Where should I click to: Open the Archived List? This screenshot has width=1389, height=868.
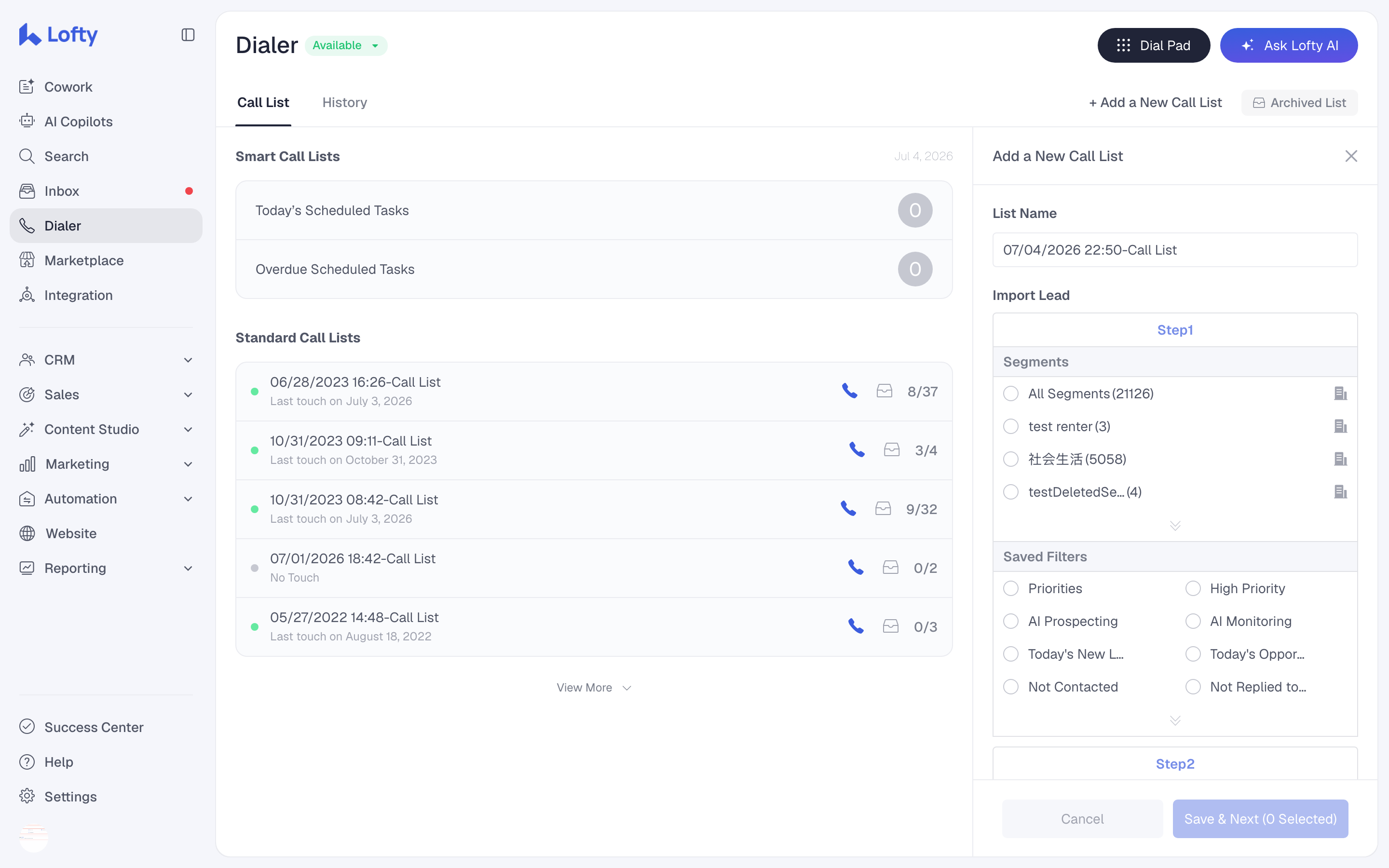tap(1299, 102)
